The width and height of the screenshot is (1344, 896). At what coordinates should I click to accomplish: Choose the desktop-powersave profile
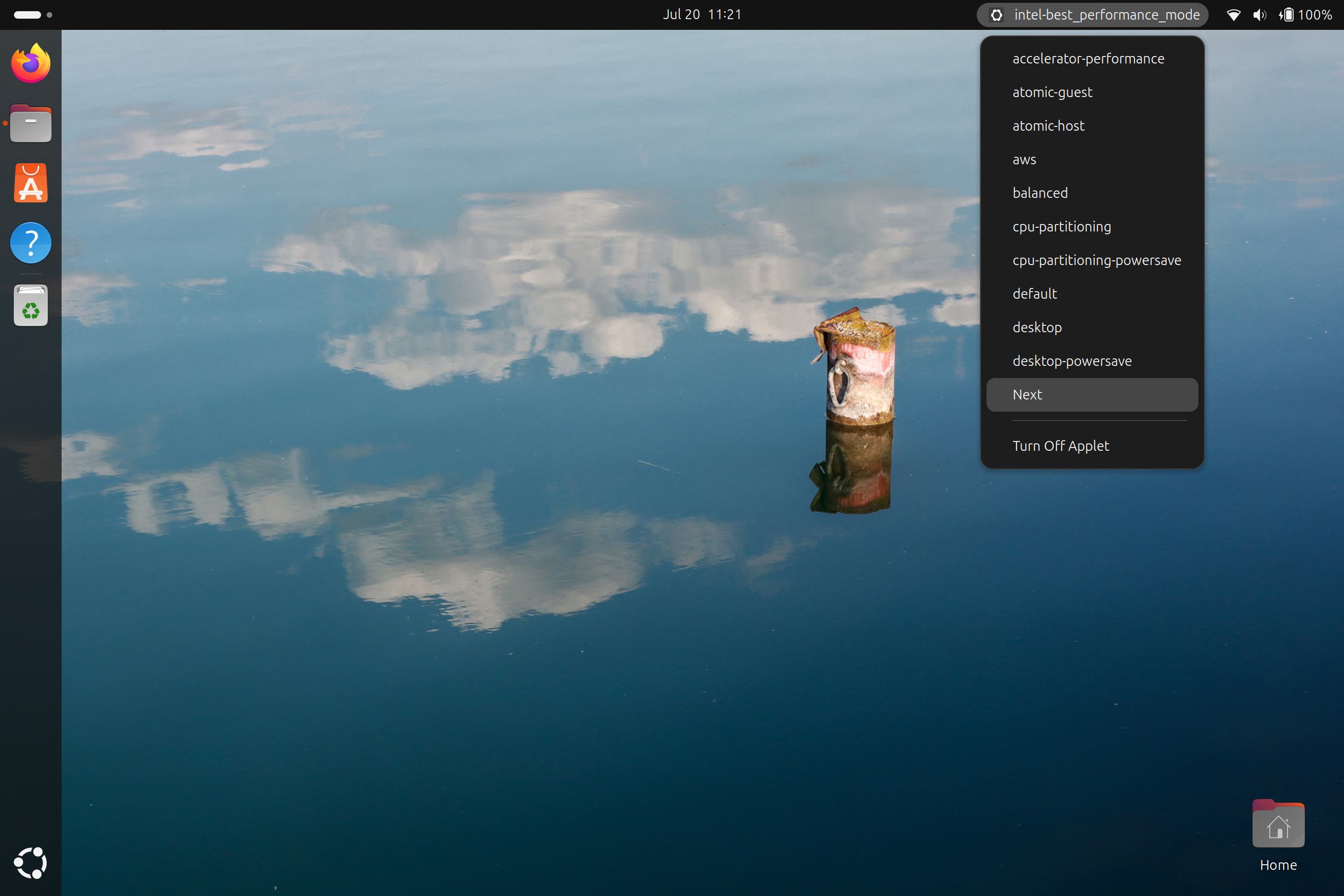point(1072,361)
